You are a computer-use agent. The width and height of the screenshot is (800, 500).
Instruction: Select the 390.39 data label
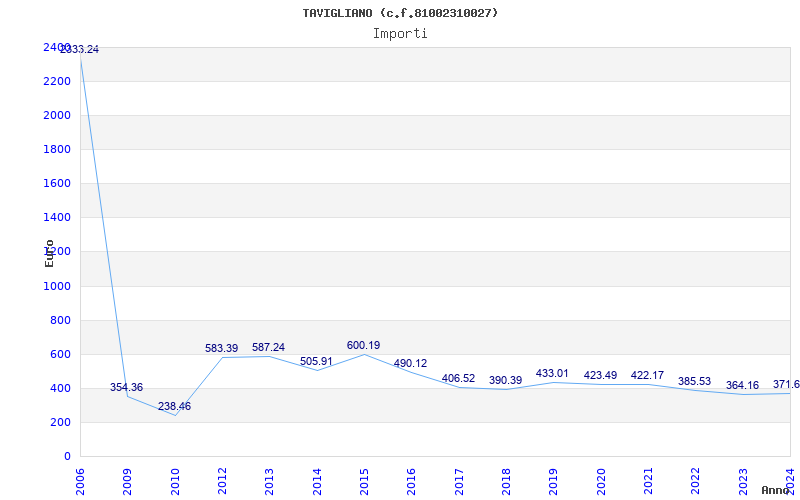pyautogui.click(x=505, y=380)
